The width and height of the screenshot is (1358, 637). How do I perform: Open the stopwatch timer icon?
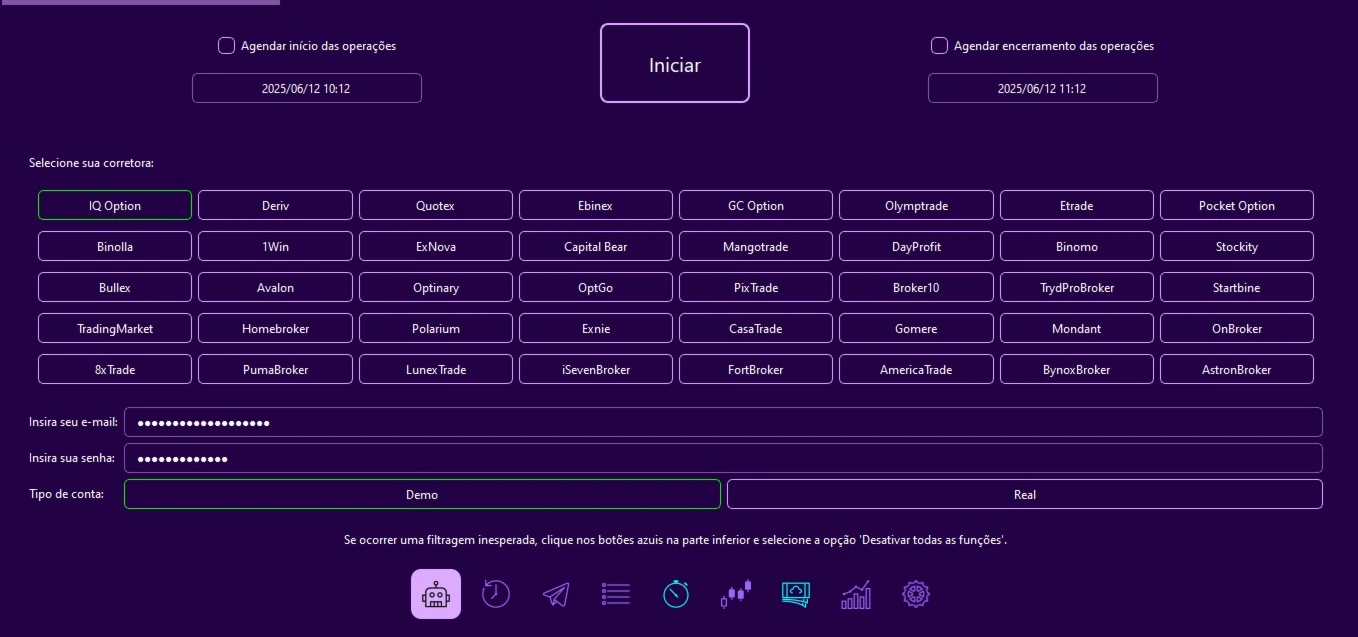click(x=676, y=594)
